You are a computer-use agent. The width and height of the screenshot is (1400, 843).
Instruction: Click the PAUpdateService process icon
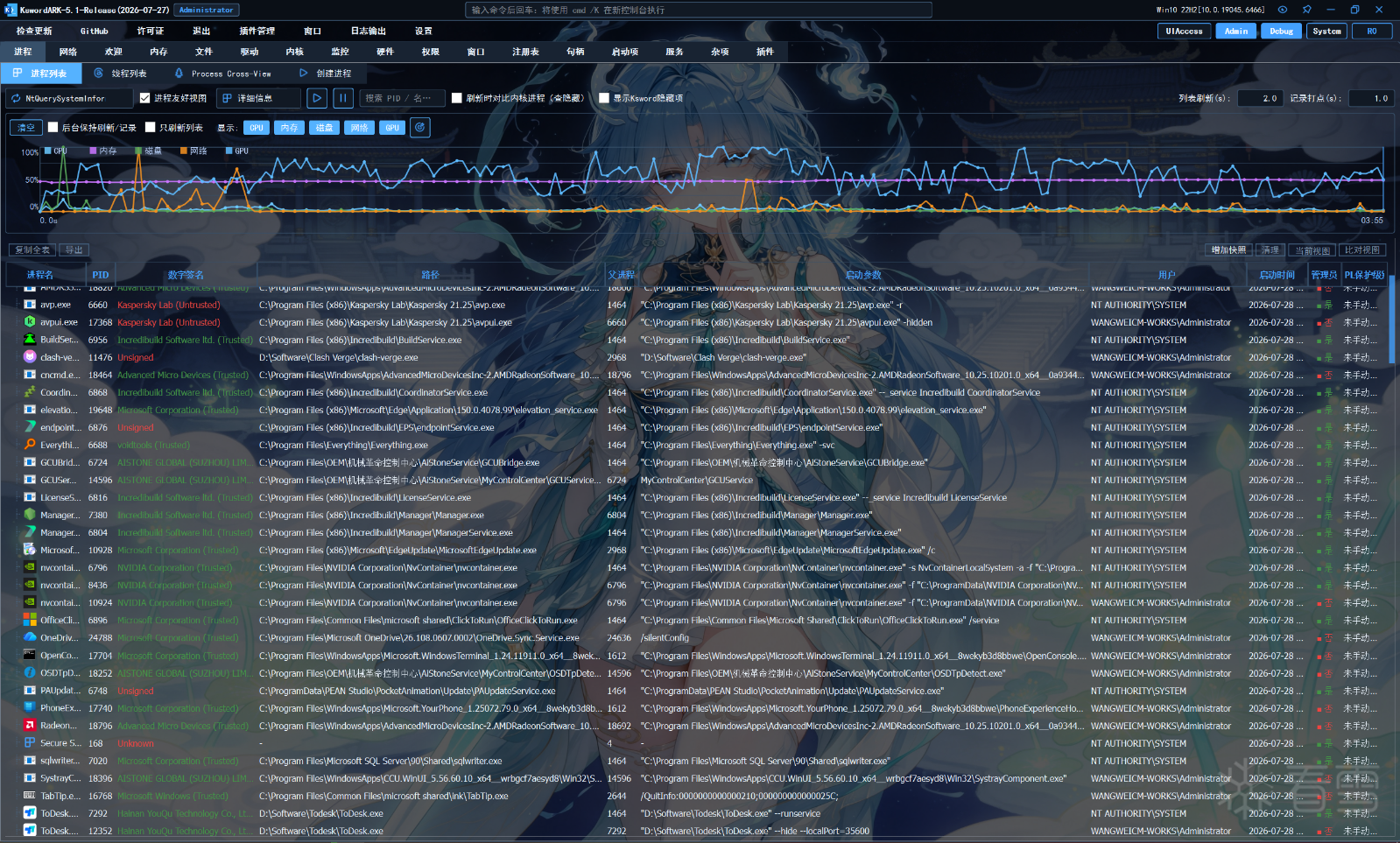pos(30,691)
